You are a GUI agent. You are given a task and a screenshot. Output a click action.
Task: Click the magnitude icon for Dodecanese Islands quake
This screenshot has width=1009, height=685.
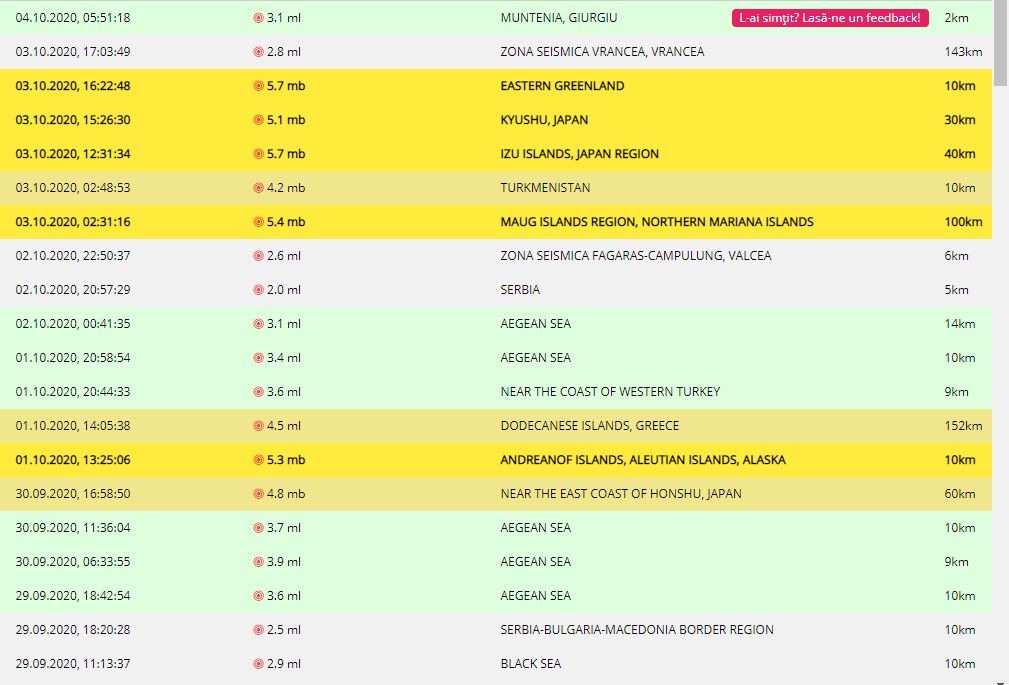coord(258,426)
